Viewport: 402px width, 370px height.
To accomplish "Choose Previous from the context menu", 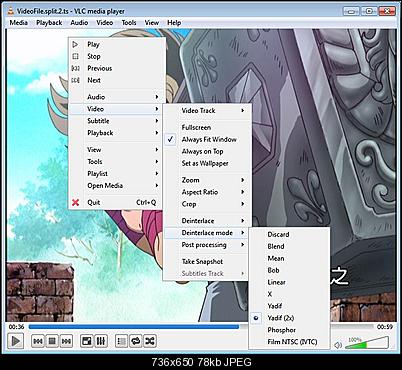I will [x=117, y=68].
